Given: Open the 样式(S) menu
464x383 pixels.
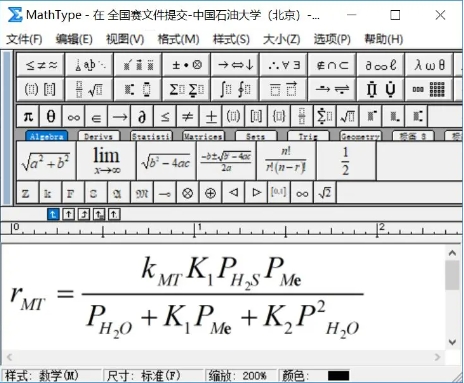Looking at the screenshot, I should 231,39.
